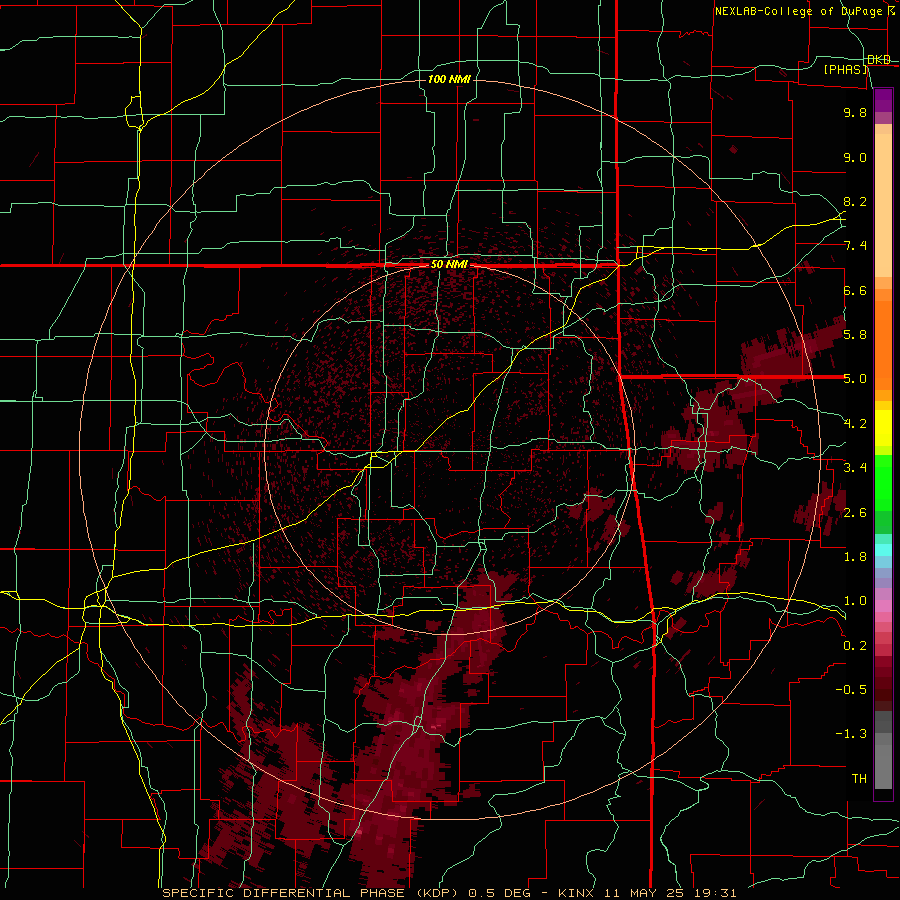Click the KINX timestamp caption at bottom

(x=449, y=893)
